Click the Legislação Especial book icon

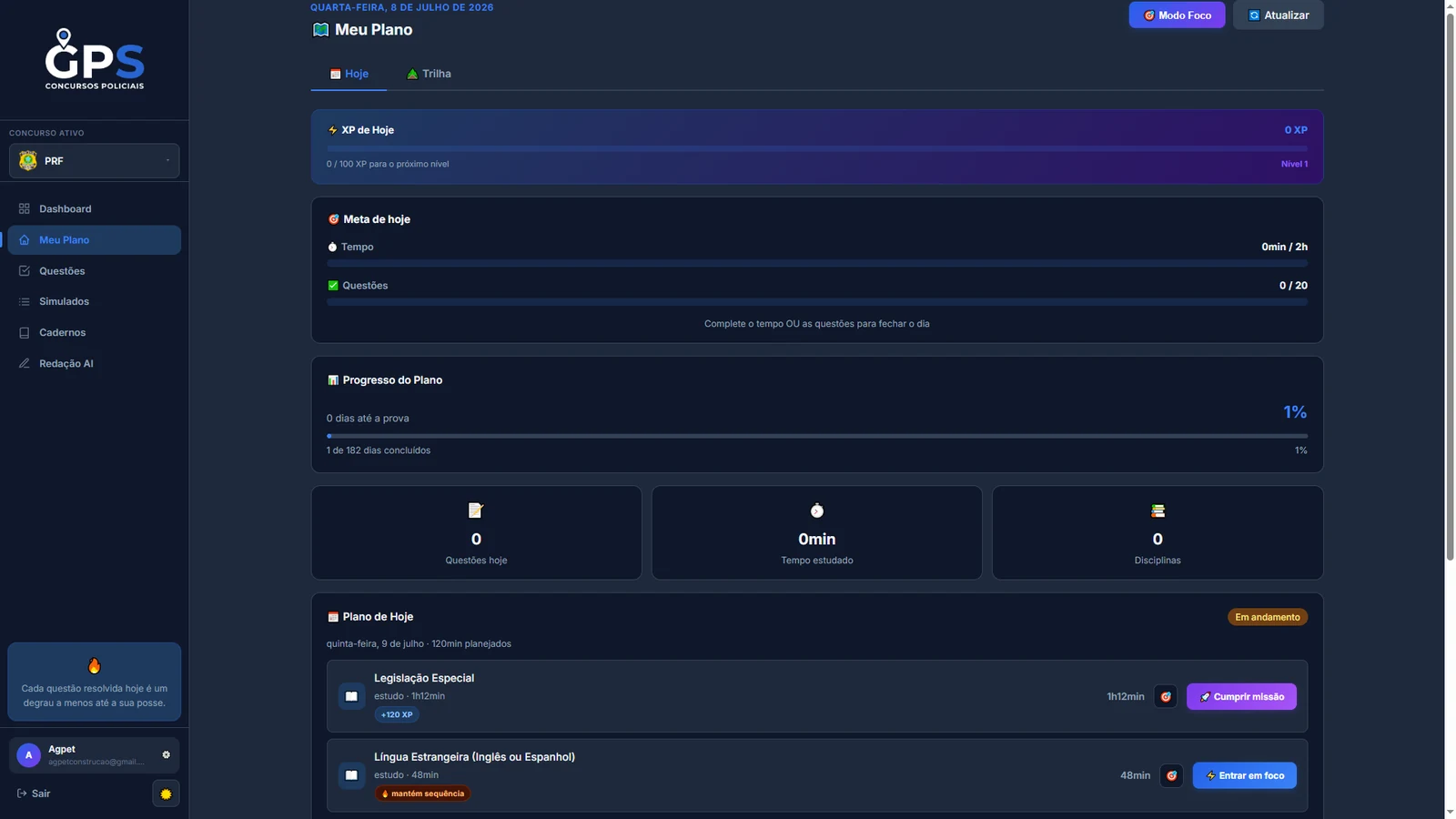351,696
